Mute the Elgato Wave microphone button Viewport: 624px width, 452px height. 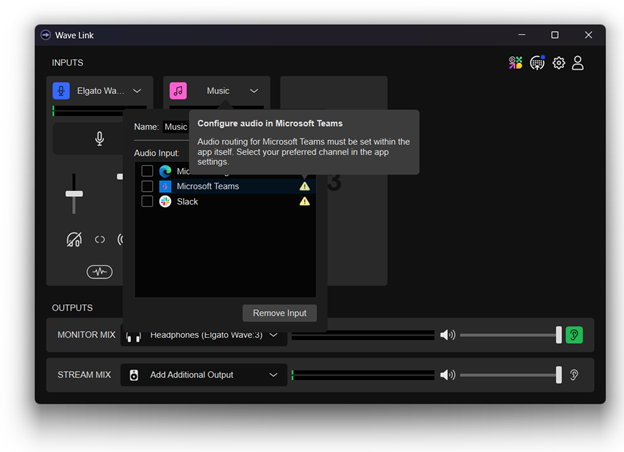click(x=99, y=138)
